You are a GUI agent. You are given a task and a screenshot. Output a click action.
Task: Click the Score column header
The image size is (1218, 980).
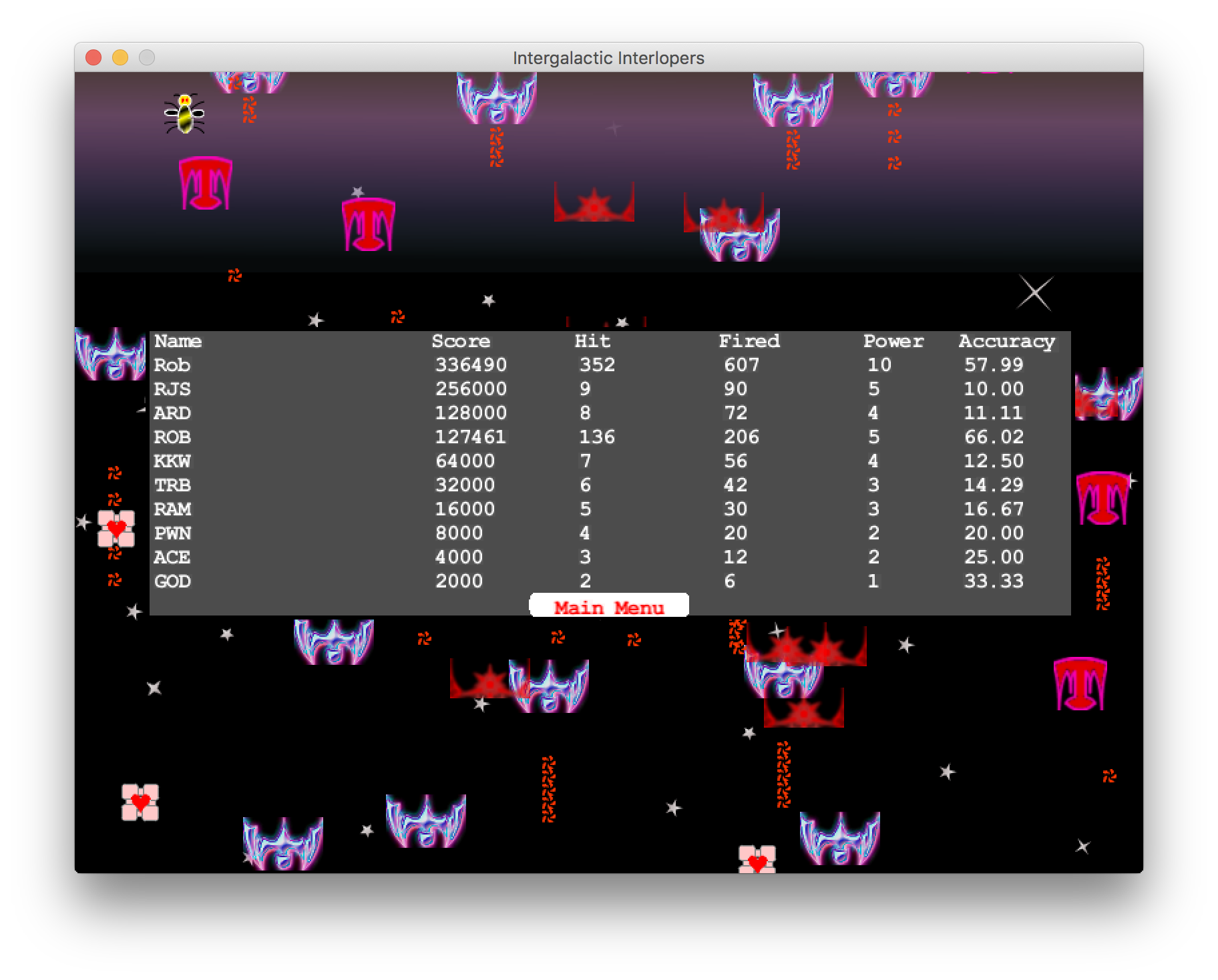[461, 341]
